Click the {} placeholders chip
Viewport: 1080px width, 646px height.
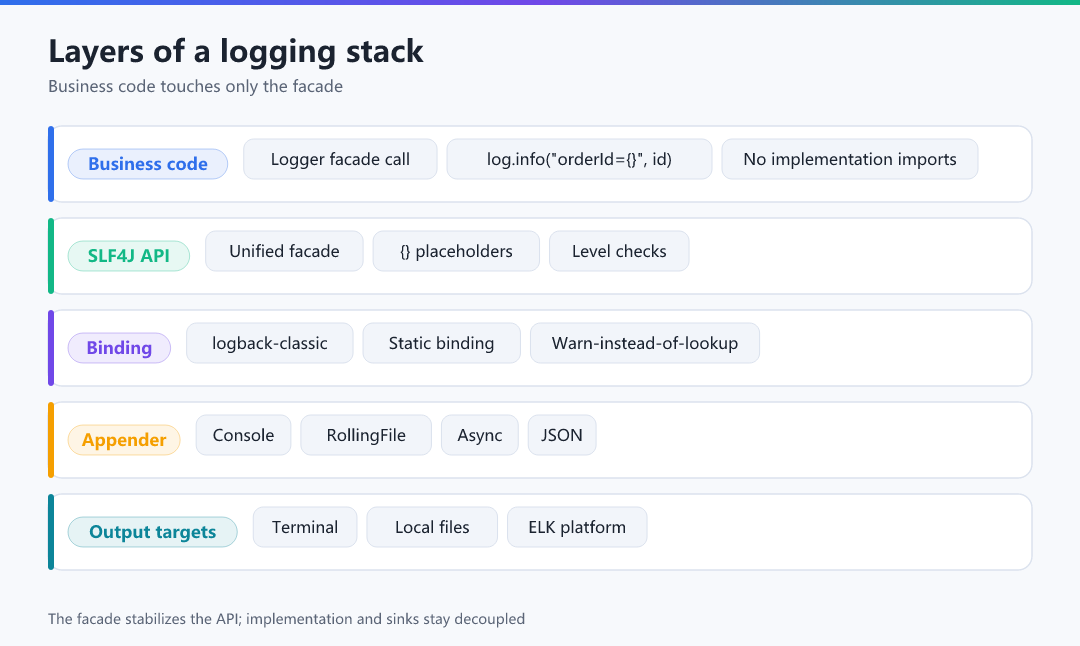(x=456, y=251)
